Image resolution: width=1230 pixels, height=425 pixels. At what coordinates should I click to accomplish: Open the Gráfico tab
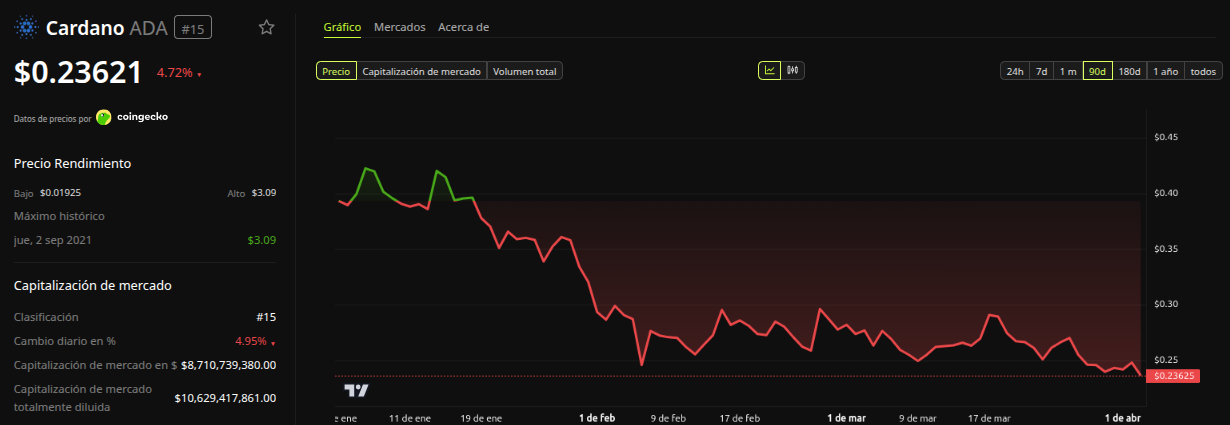pyautogui.click(x=342, y=27)
